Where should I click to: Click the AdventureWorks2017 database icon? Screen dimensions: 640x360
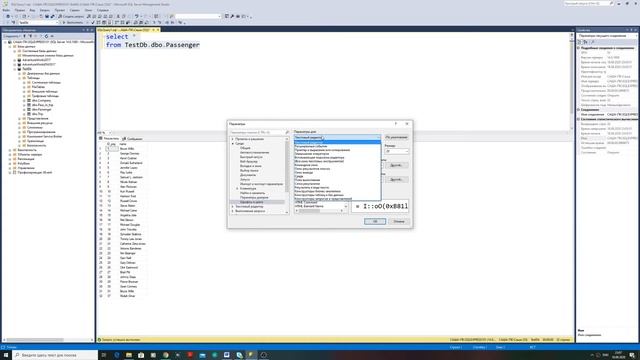19,60
